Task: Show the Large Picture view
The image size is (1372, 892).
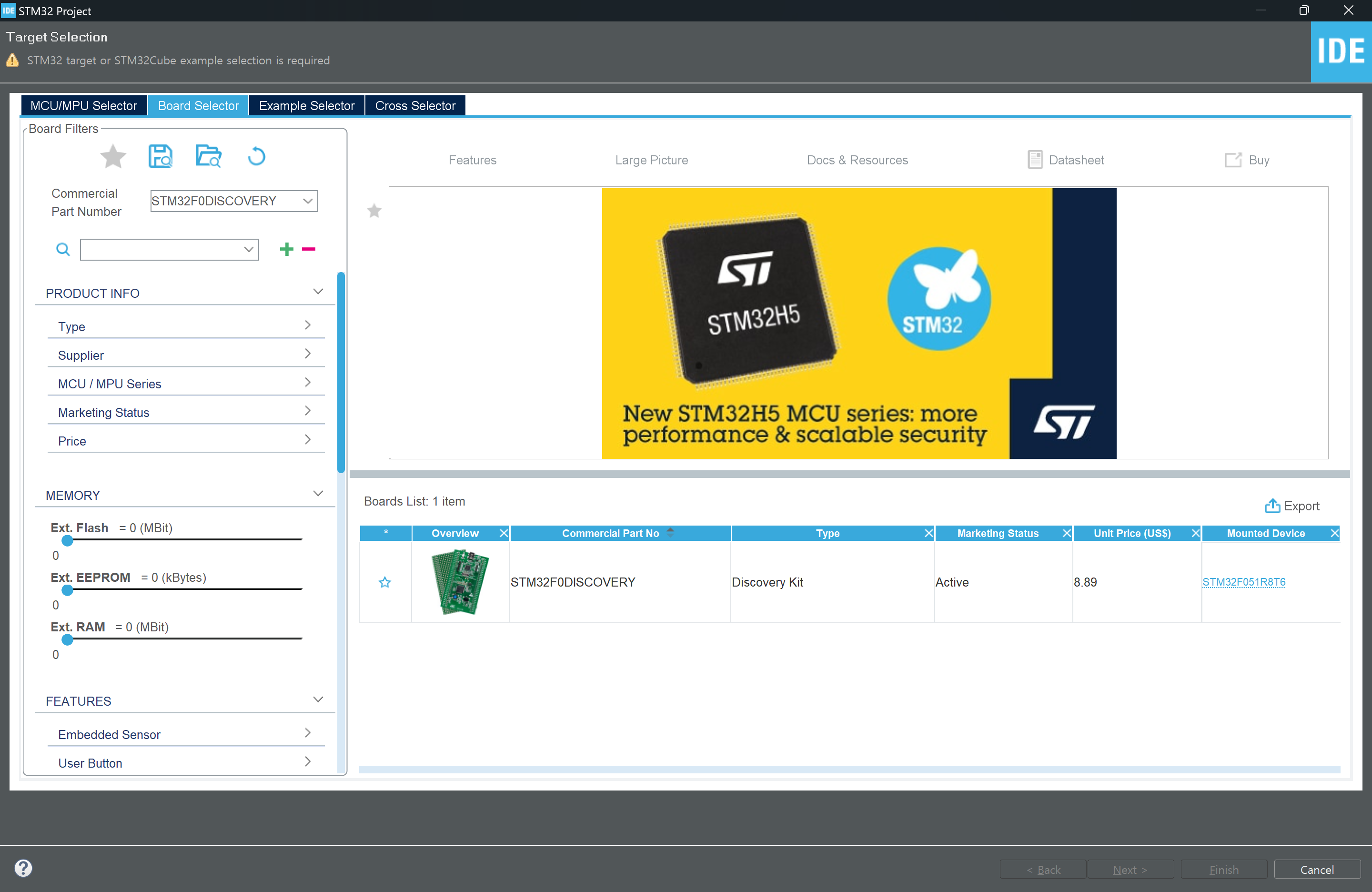Action: click(x=651, y=160)
